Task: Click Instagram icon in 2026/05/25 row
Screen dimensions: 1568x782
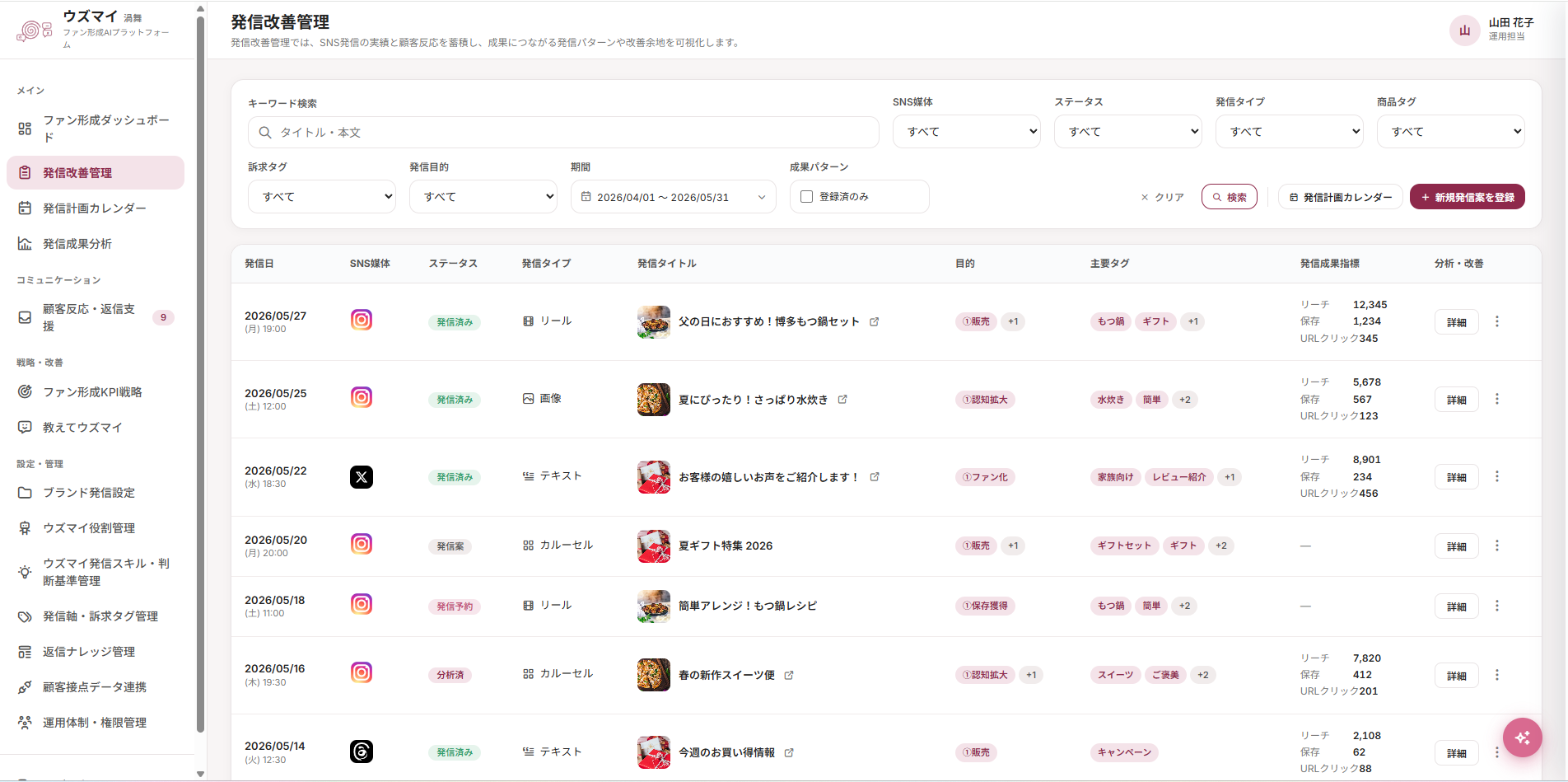Action: [x=362, y=397]
